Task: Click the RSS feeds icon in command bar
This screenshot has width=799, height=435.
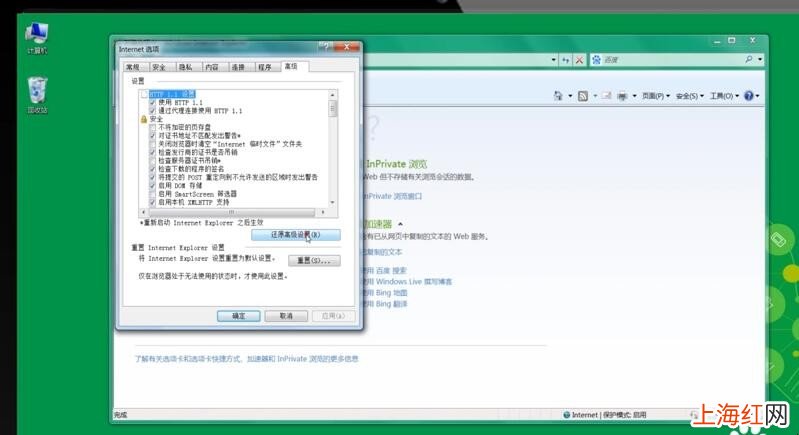Action: coord(583,95)
